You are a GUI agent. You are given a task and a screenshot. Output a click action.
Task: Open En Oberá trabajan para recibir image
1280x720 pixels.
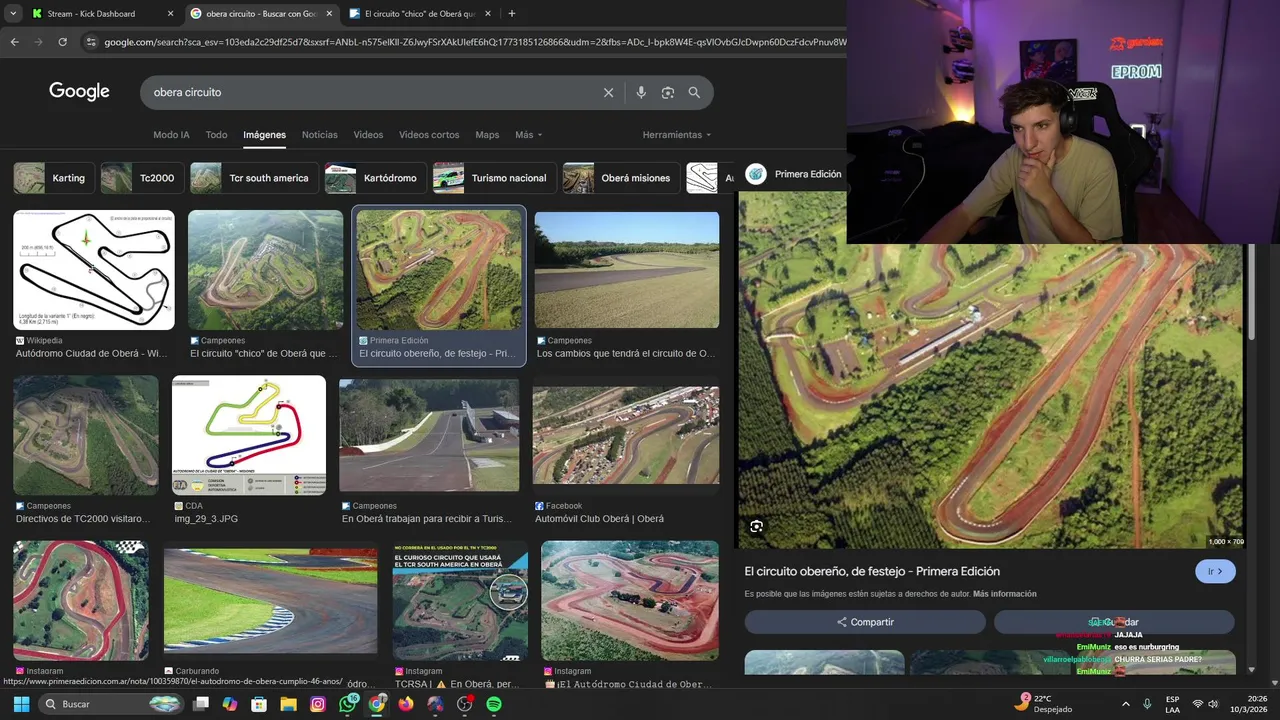click(429, 435)
